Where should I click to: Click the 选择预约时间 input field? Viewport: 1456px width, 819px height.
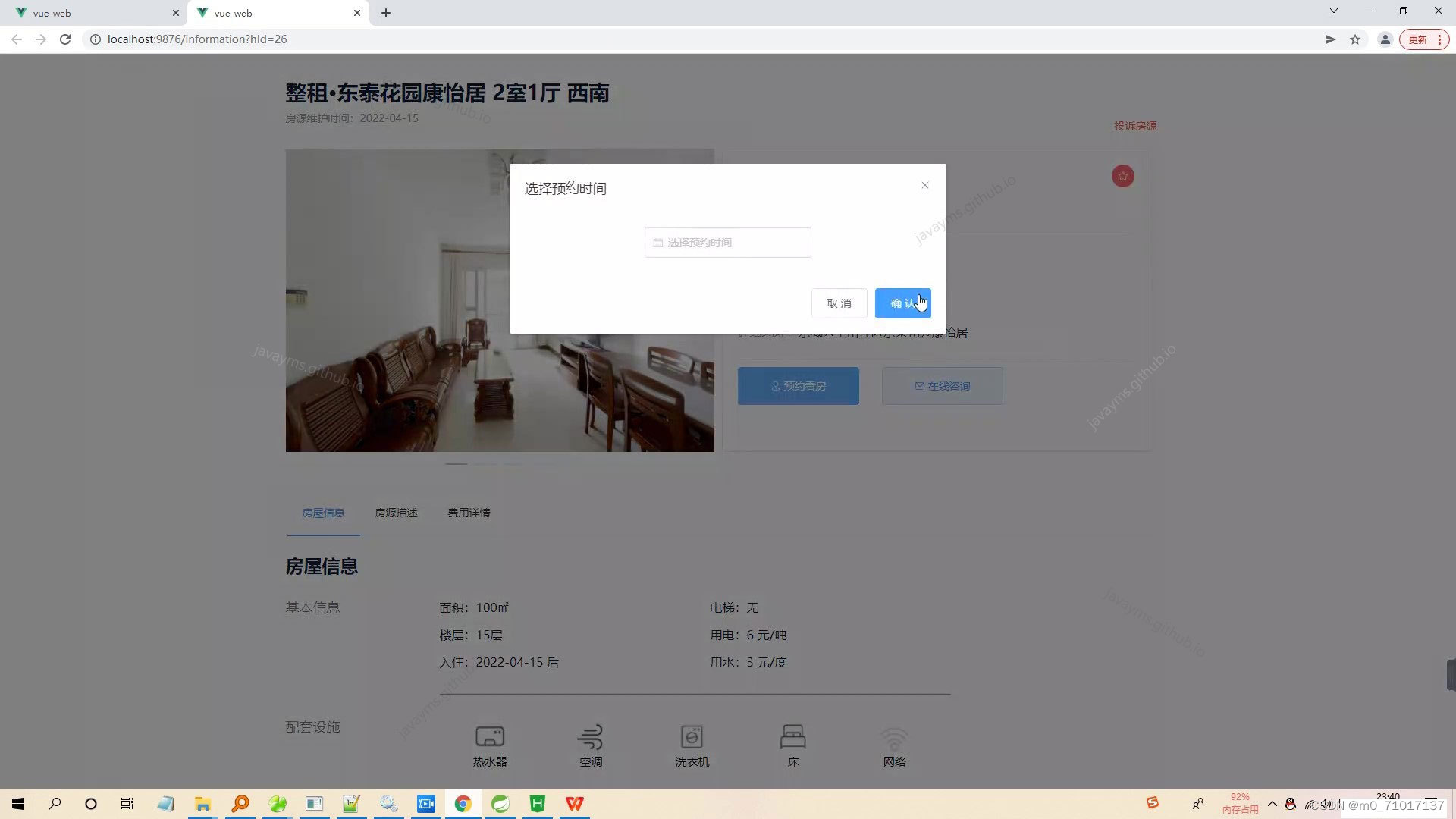coord(728,242)
